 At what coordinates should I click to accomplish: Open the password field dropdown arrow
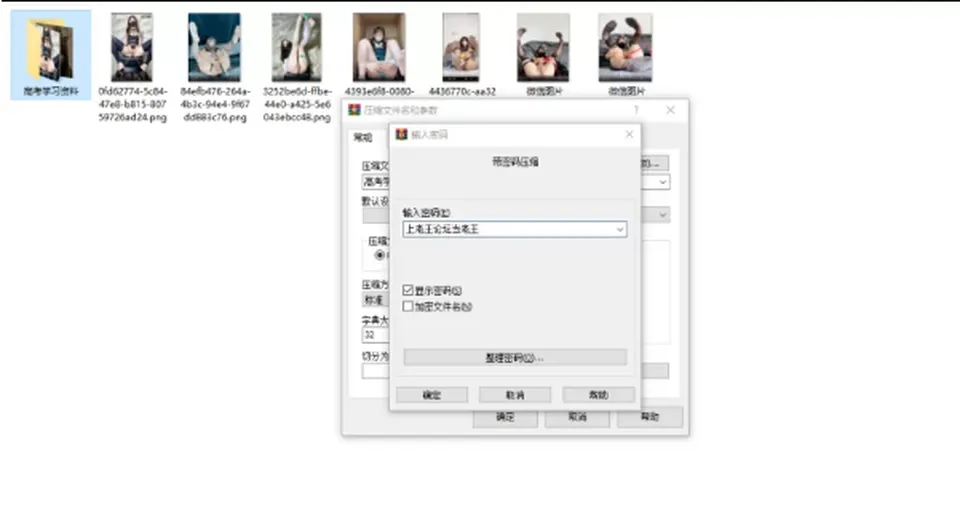[x=620, y=229]
